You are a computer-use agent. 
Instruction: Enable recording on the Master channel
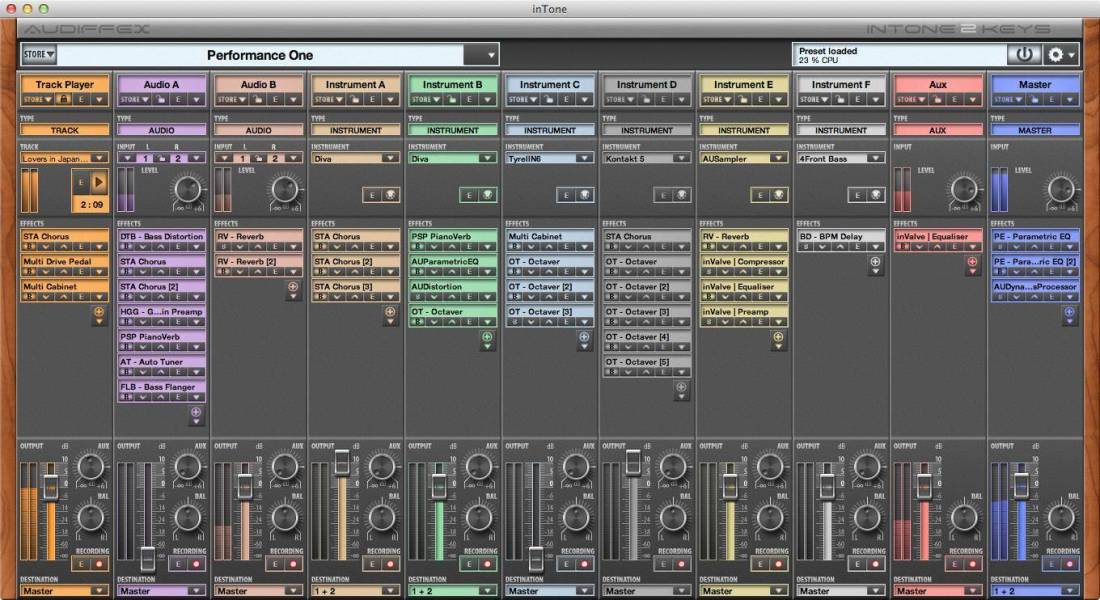1070,563
